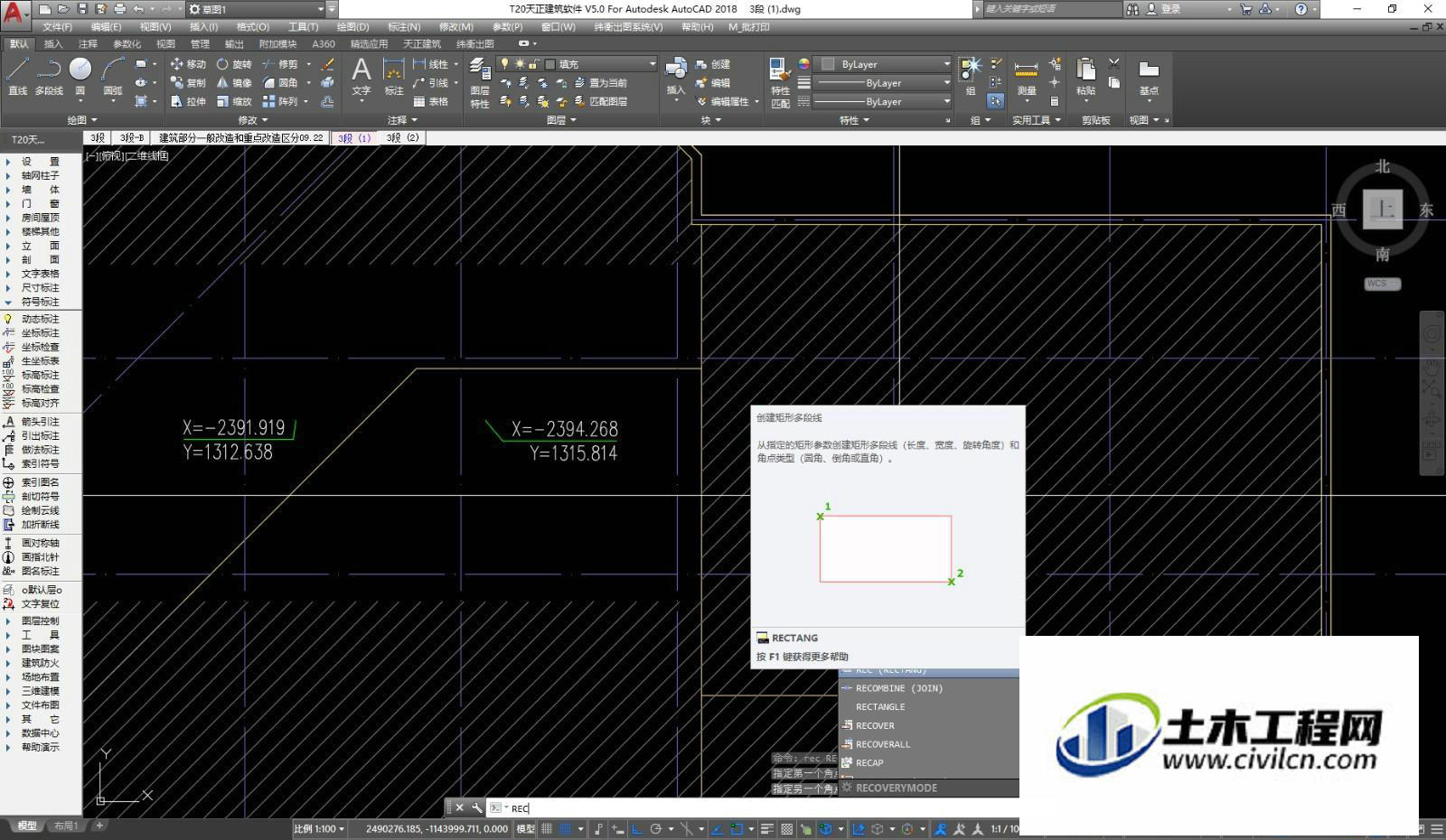Switch to the 天正建筑 ribbon tab

point(422,43)
